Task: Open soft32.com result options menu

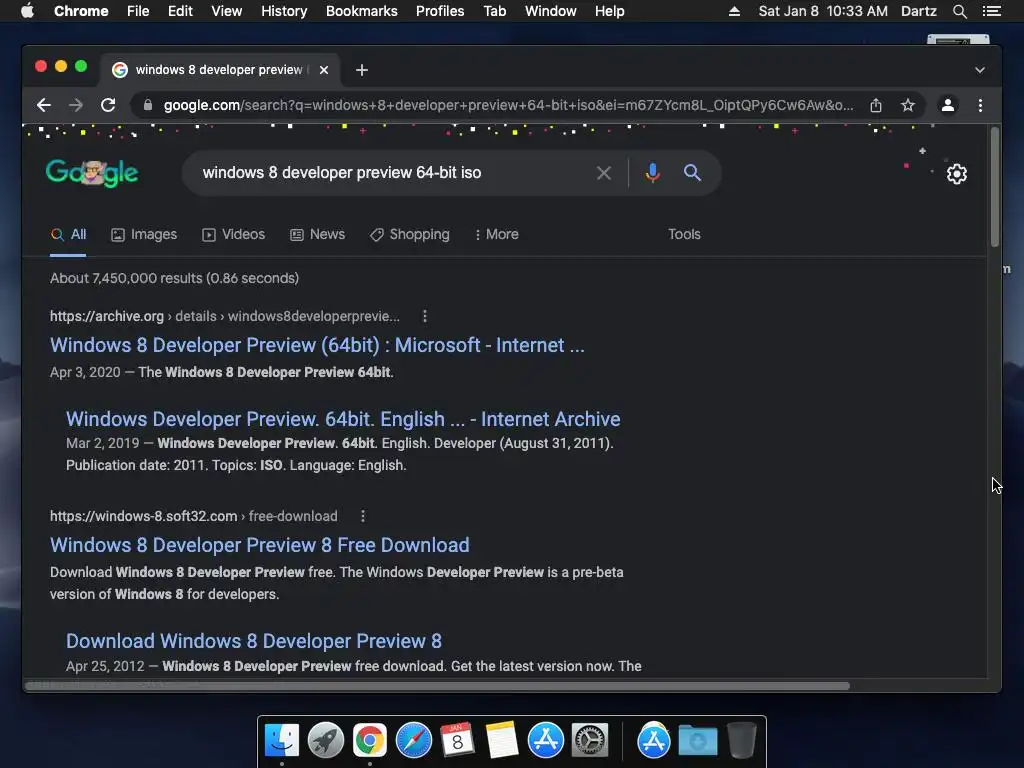Action: (x=363, y=516)
